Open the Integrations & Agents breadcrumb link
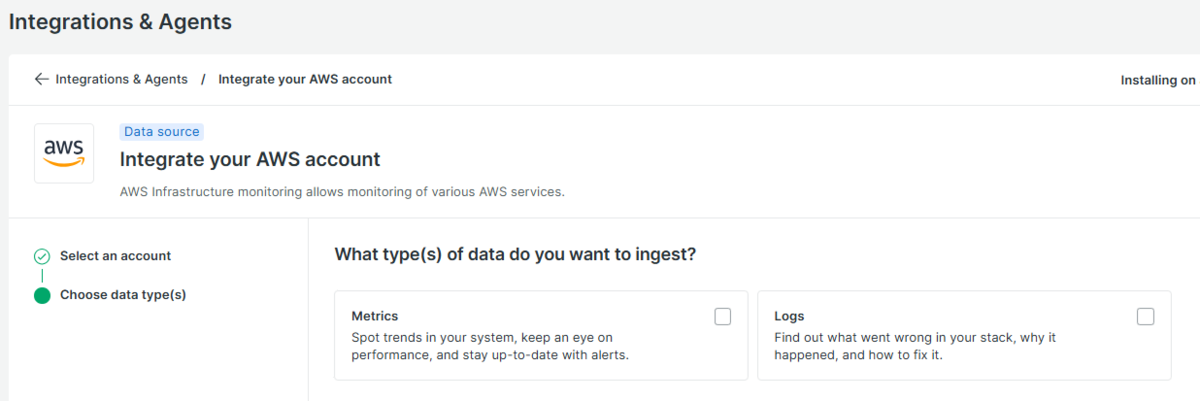1200x401 pixels. tap(121, 79)
